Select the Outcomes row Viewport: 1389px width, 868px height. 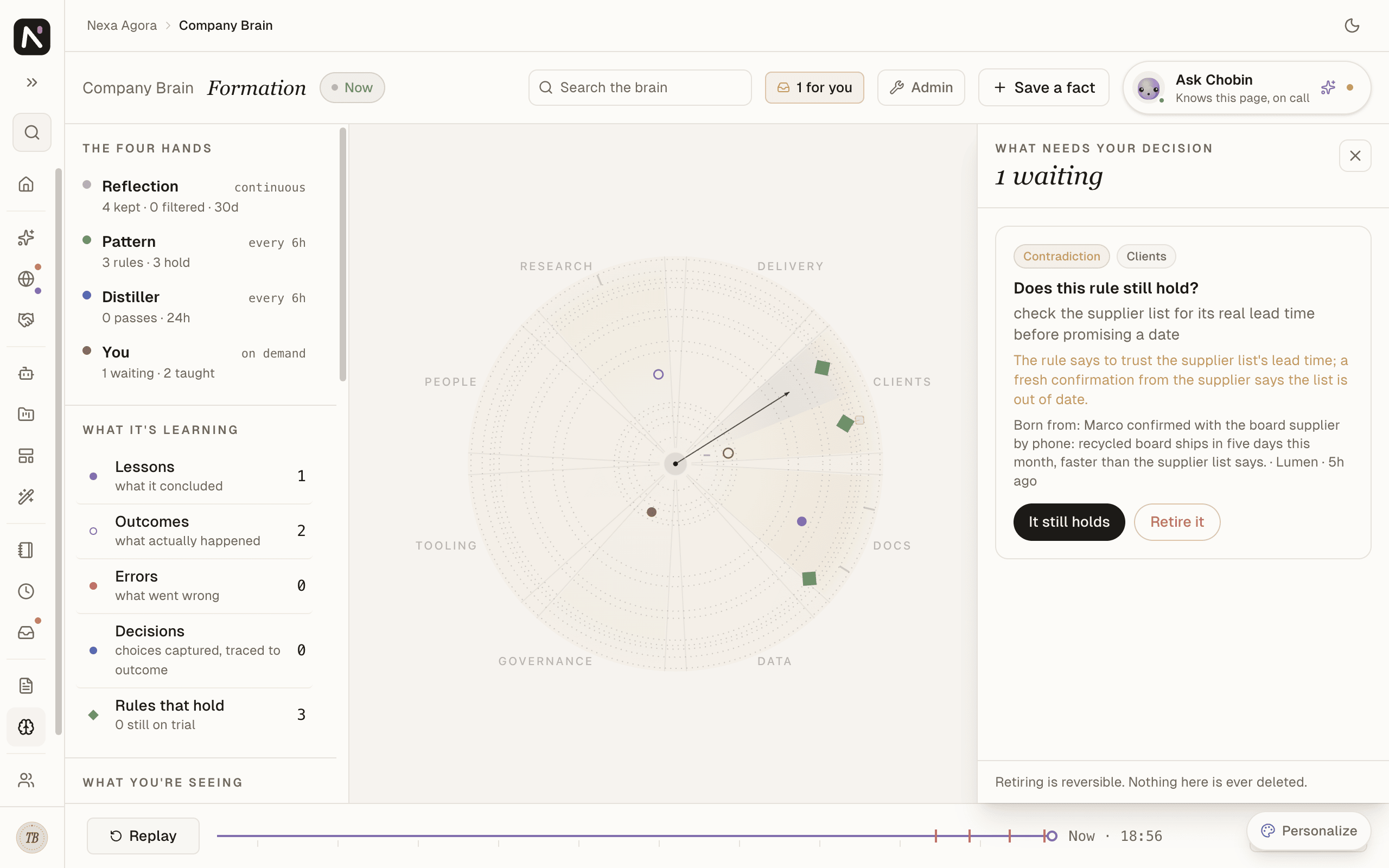pyautogui.click(x=194, y=531)
